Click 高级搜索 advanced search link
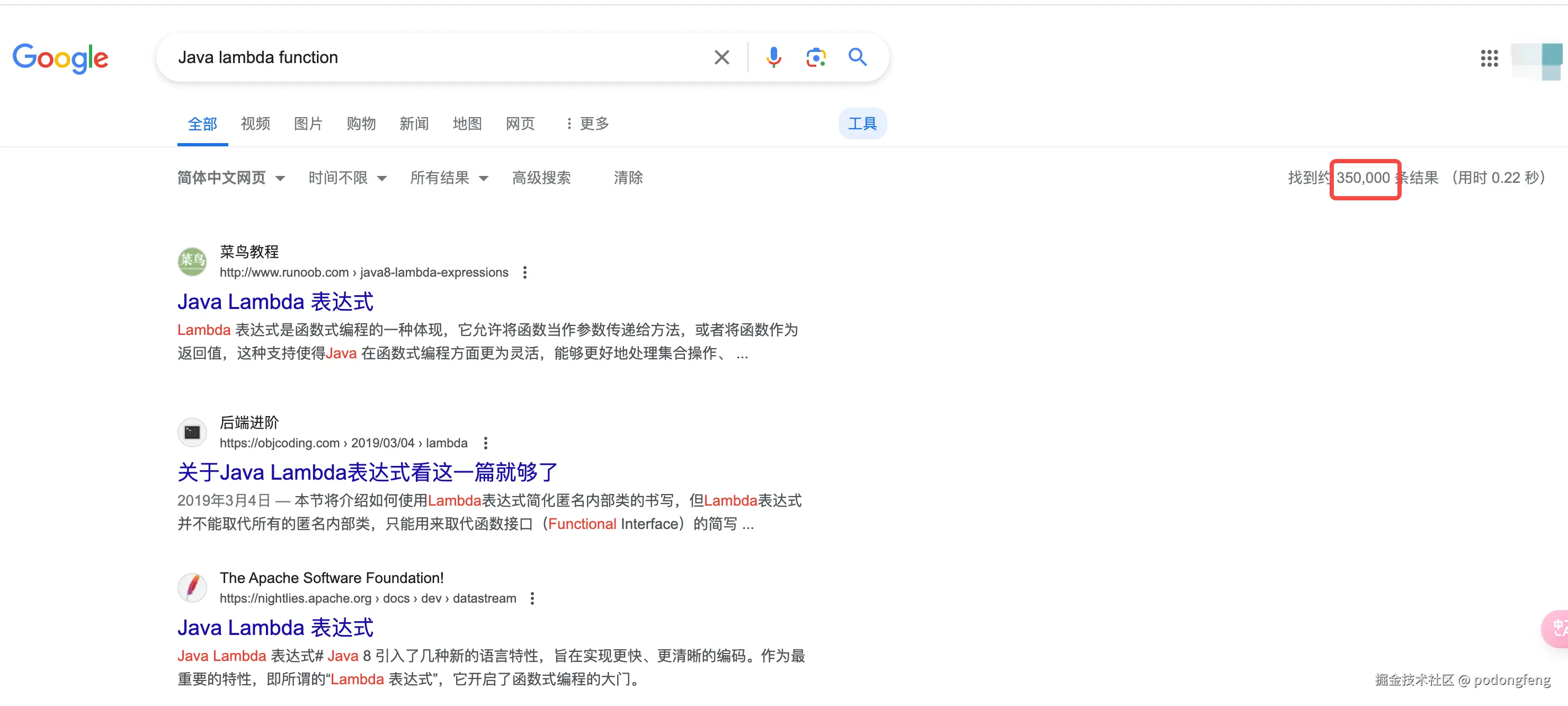The image size is (1568, 706). coord(541,178)
